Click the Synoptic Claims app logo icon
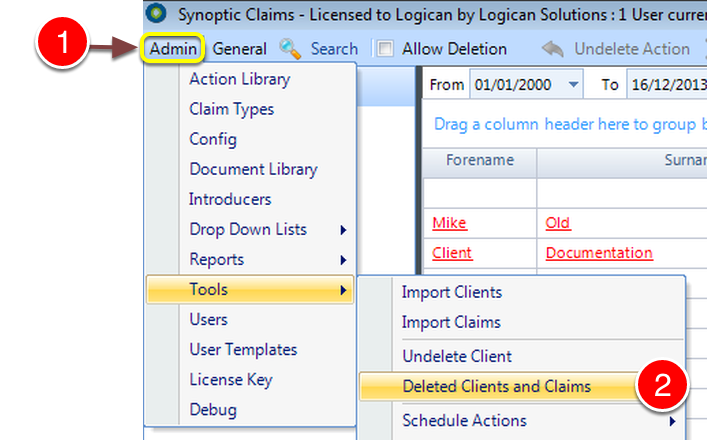The image size is (707, 440). click(x=156, y=13)
